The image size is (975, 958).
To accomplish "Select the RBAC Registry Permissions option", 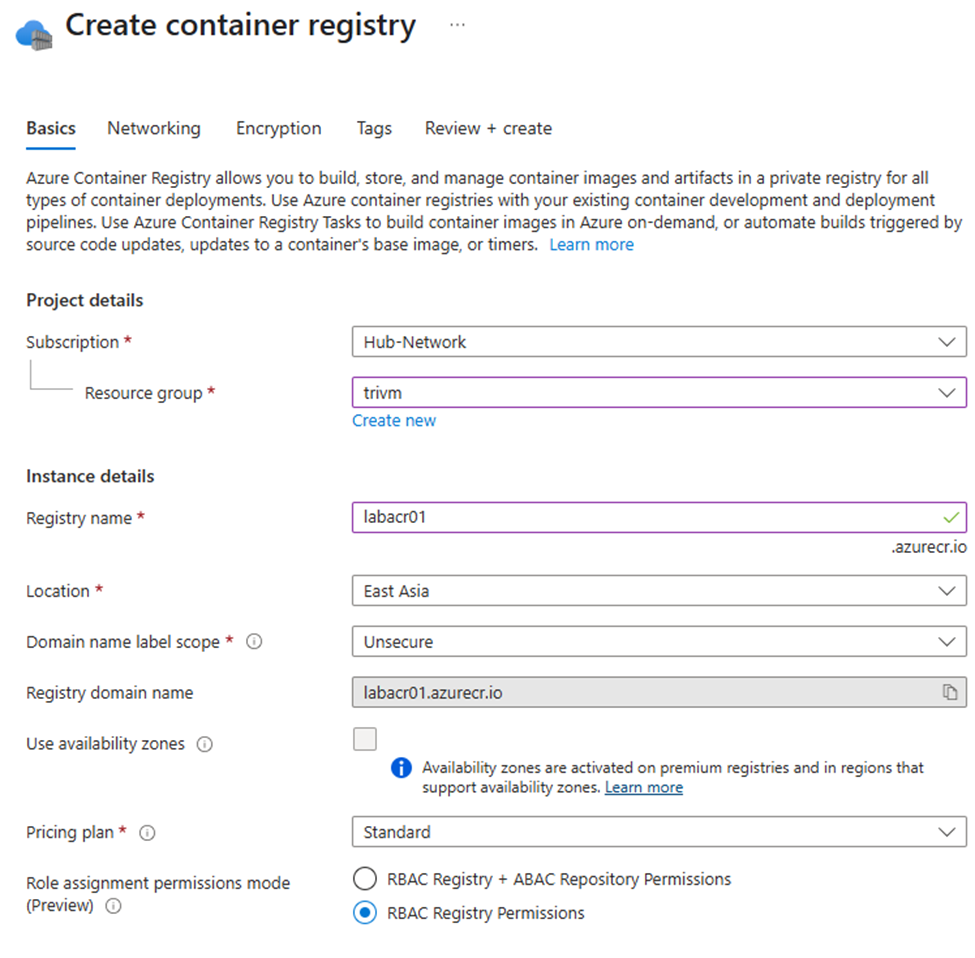I will (365, 913).
